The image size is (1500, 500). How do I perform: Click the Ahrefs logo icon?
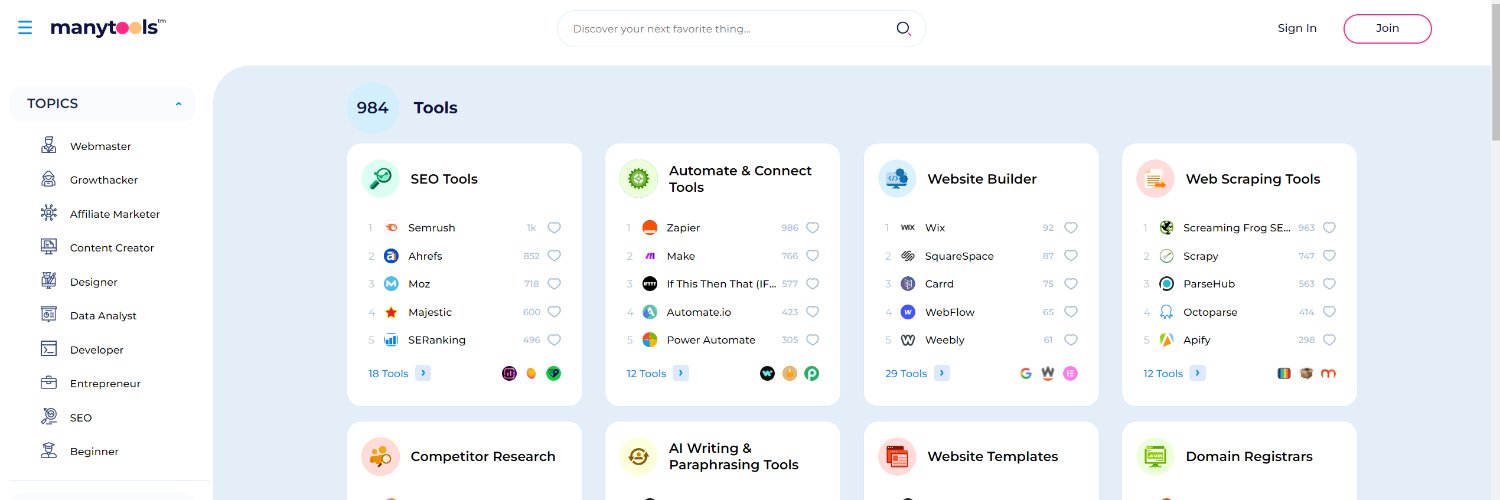391,256
